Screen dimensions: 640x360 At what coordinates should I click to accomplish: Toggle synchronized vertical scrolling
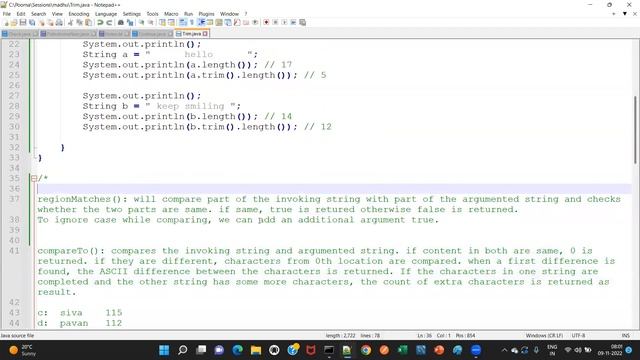[x=162, y=22]
